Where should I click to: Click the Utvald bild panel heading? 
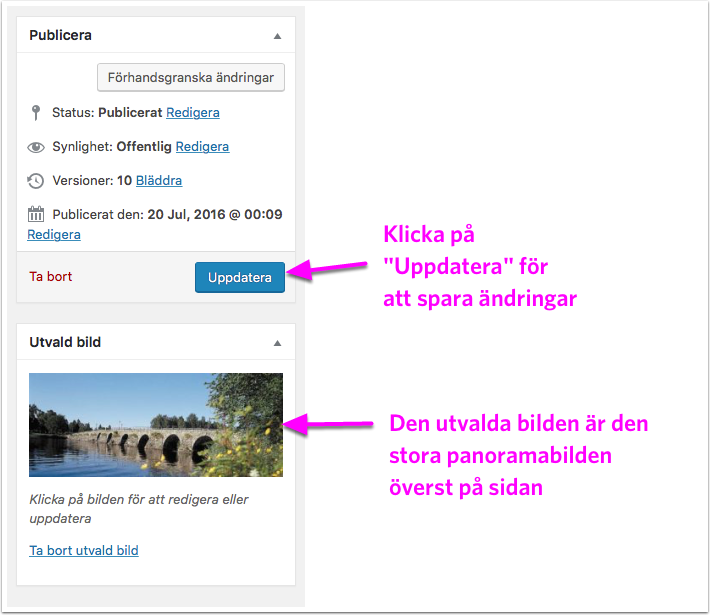pyautogui.click(x=65, y=342)
